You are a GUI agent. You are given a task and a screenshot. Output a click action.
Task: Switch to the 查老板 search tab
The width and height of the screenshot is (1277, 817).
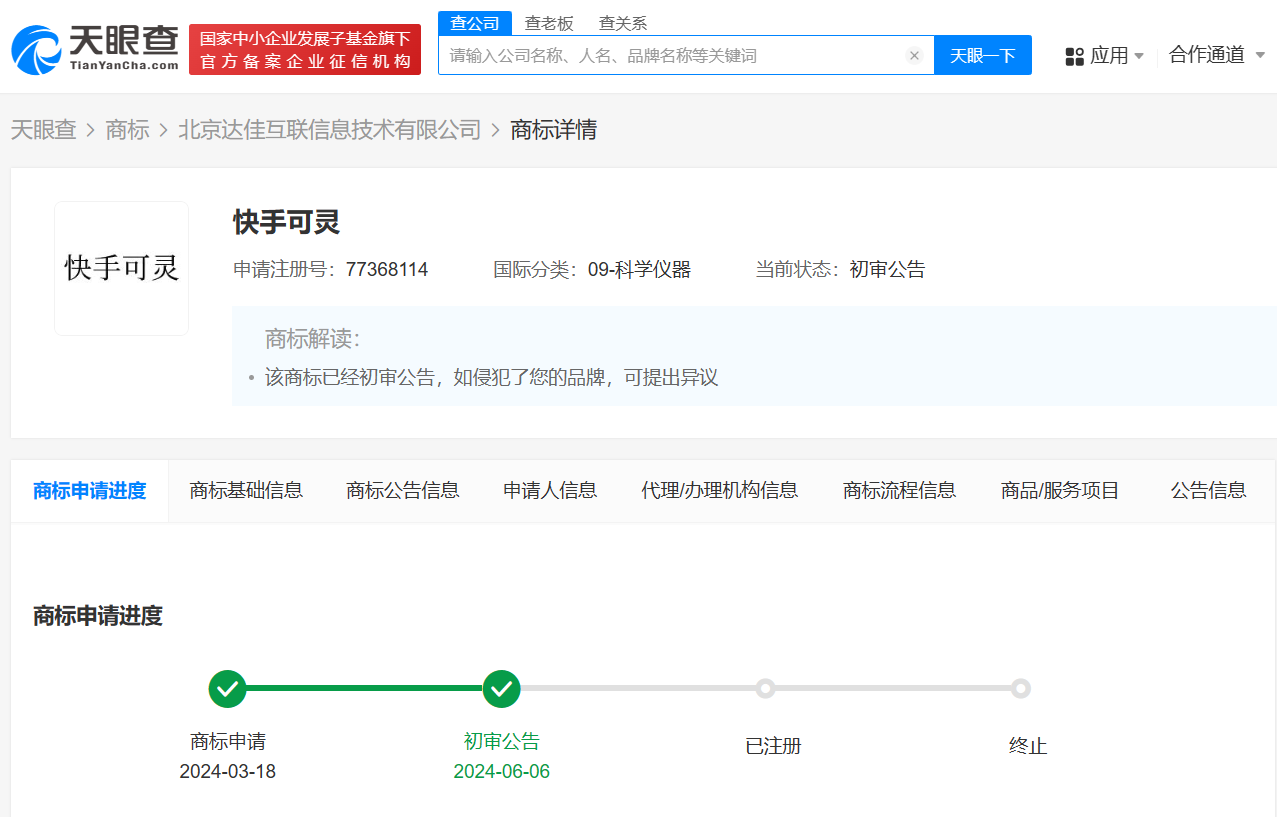click(x=549, y=22)
